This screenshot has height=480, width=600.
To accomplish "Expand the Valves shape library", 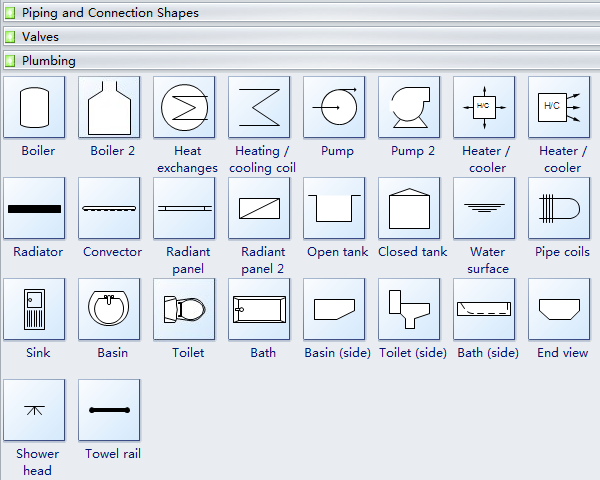I will pos(40,37).
